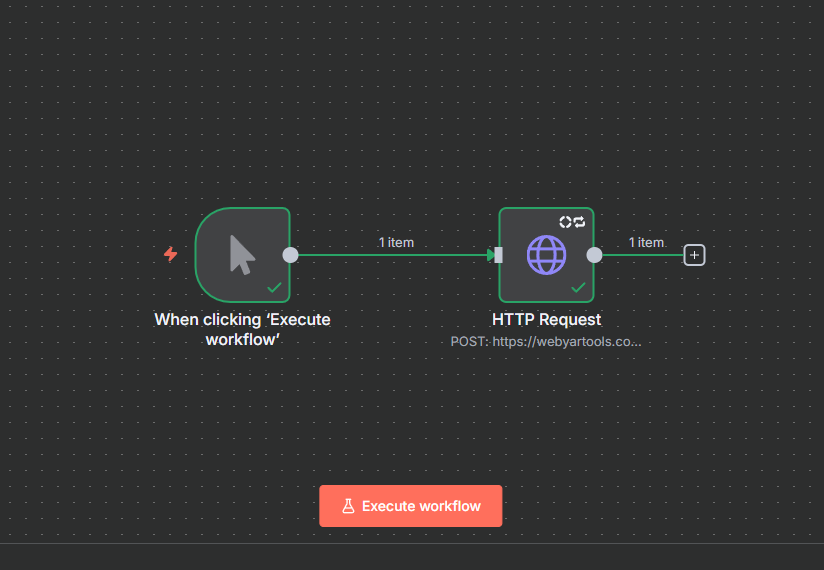Click the dashed circle icon on HTTP node
The image size is (824, 570).
pos(565,222)
